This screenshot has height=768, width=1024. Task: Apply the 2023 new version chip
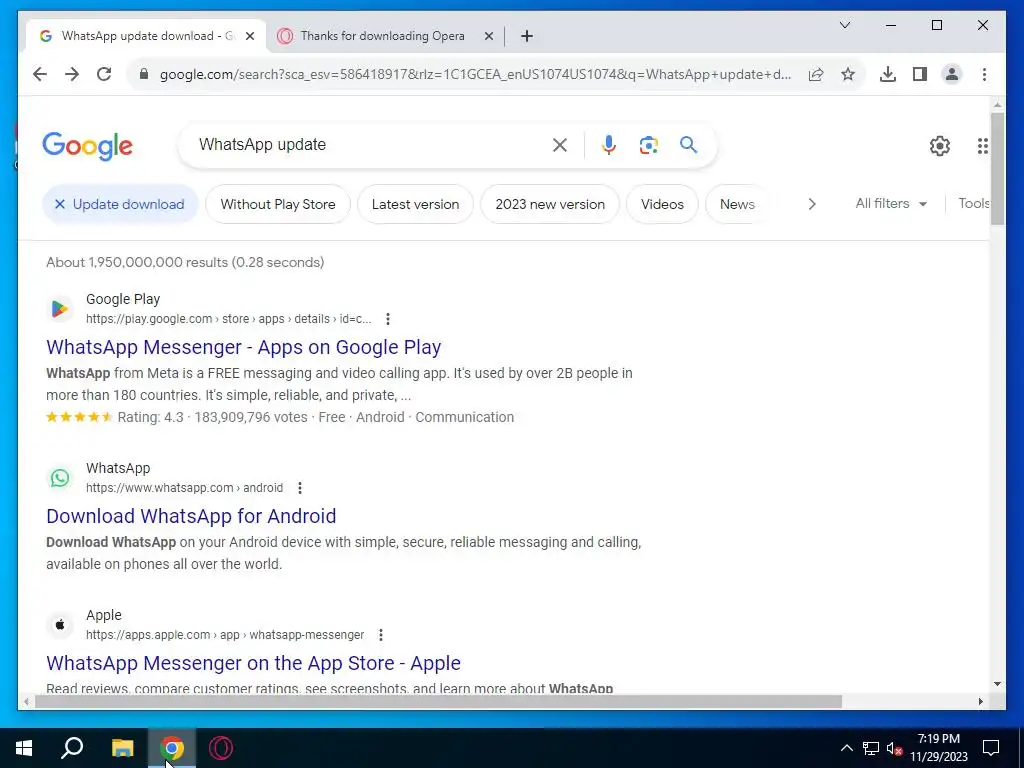point(550,204)
